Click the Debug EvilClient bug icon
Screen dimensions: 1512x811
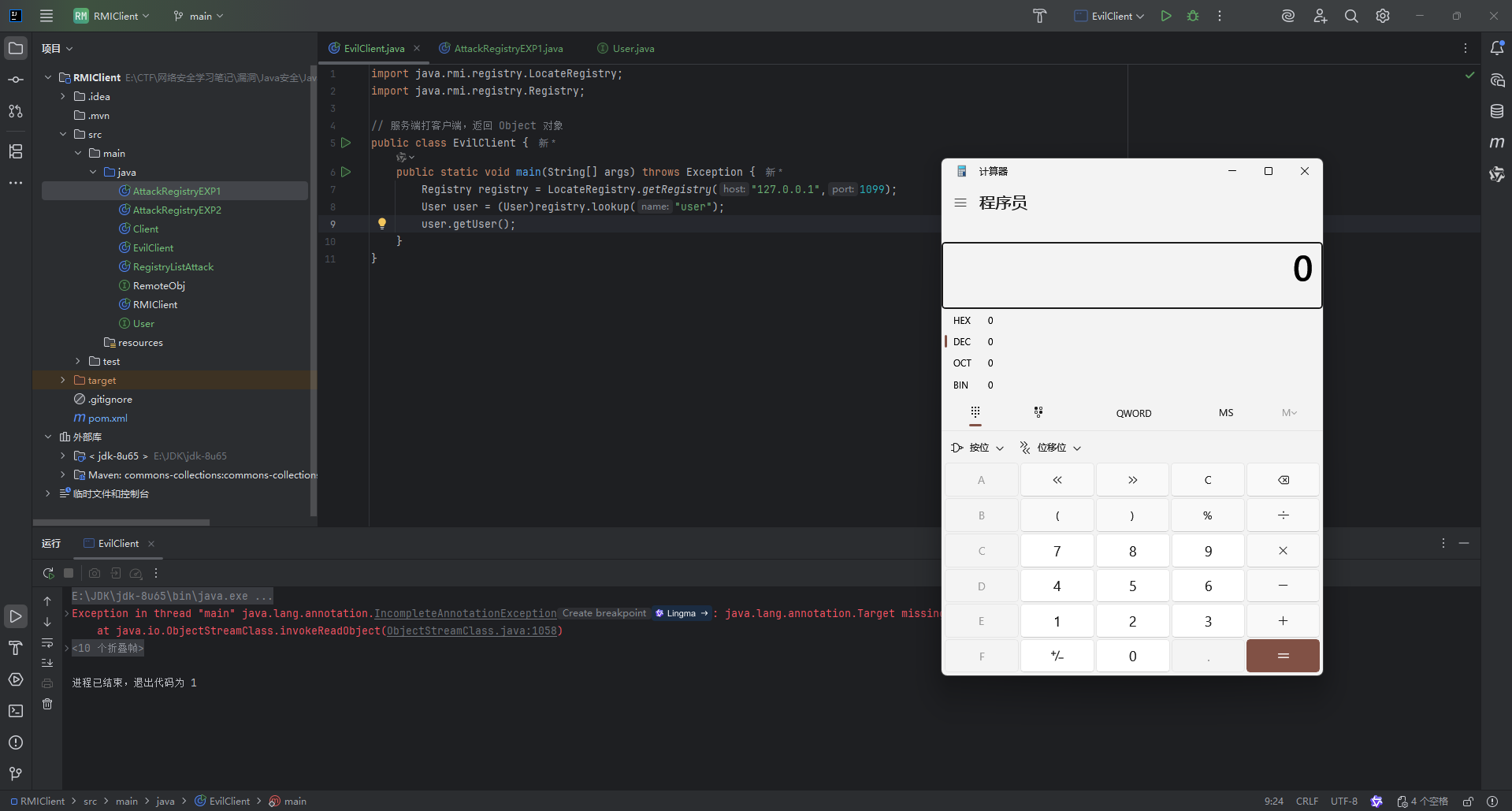1193,16
